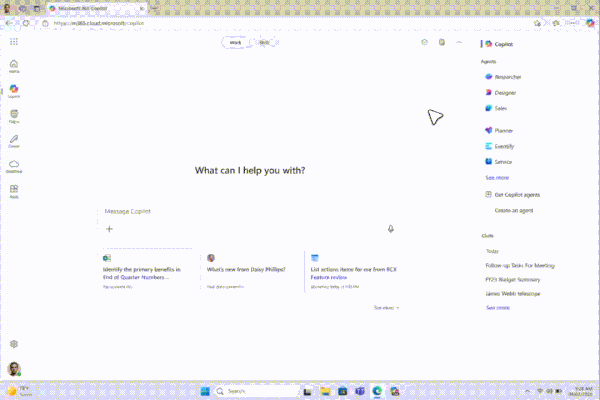The height and width of the screenshot is (400, 600).
Task: Click the user profile picture
Action: click(x=14, y=369)
